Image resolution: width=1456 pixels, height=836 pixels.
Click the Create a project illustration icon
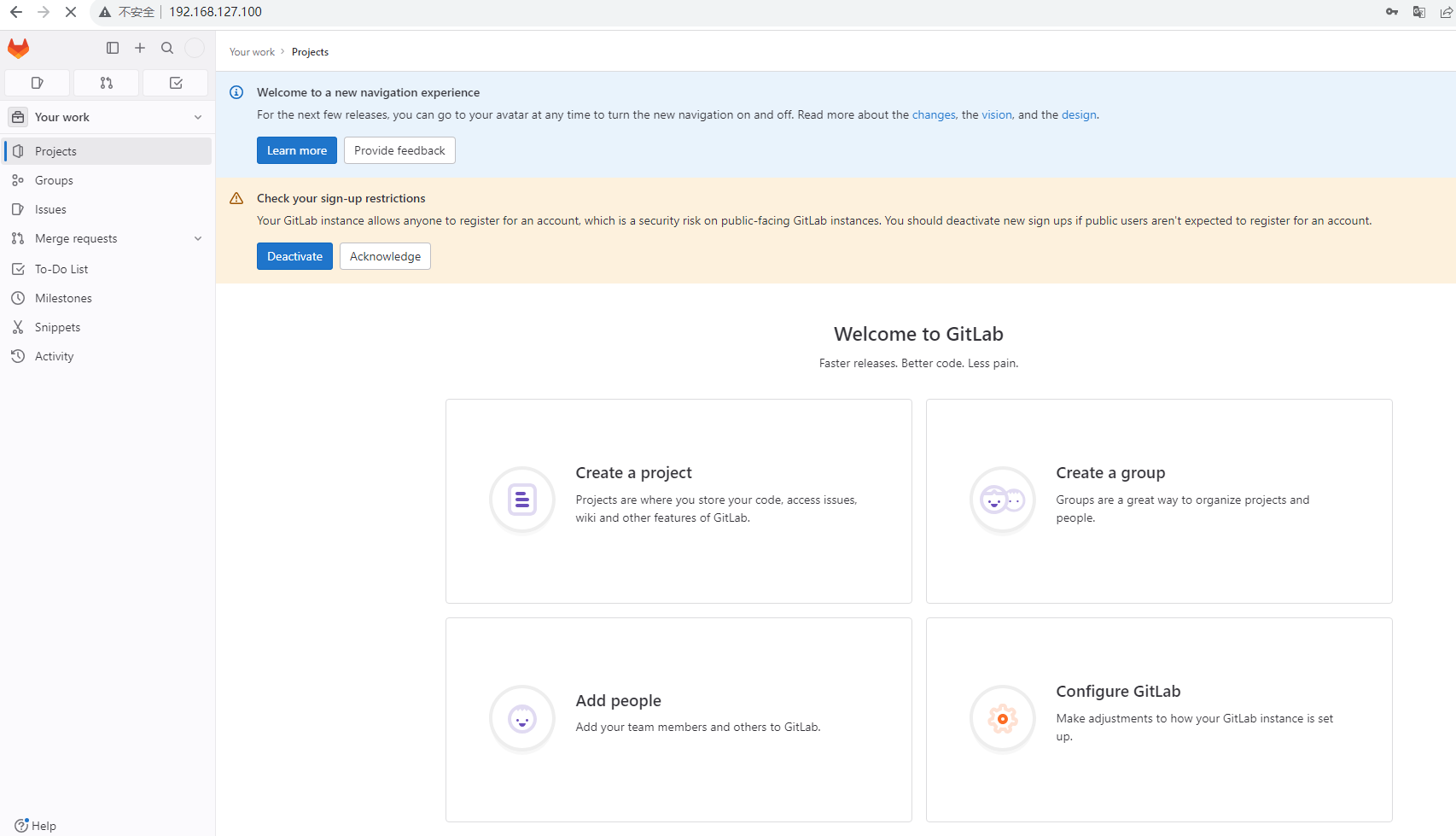coord(522,500)
